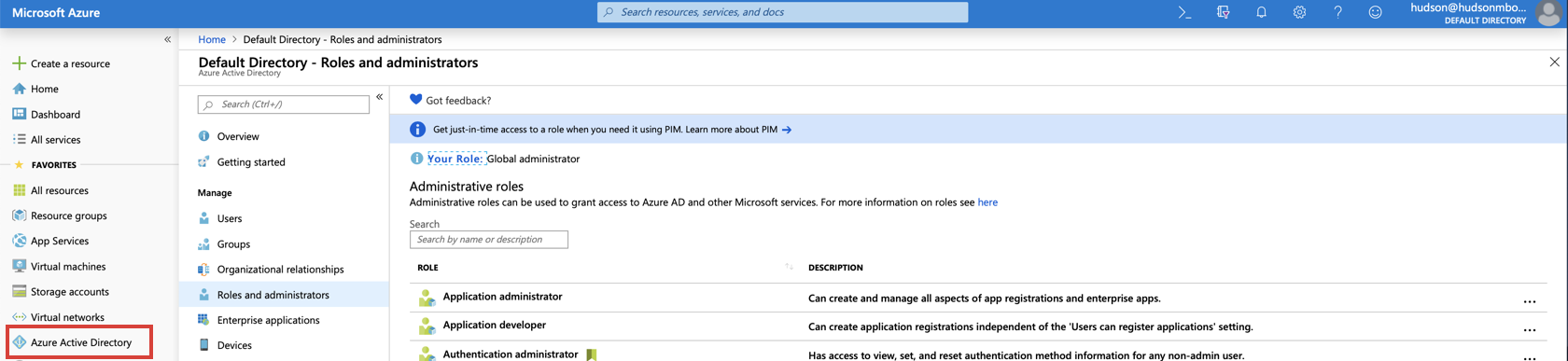Click the Create a resource plus icon

[19, 63]
